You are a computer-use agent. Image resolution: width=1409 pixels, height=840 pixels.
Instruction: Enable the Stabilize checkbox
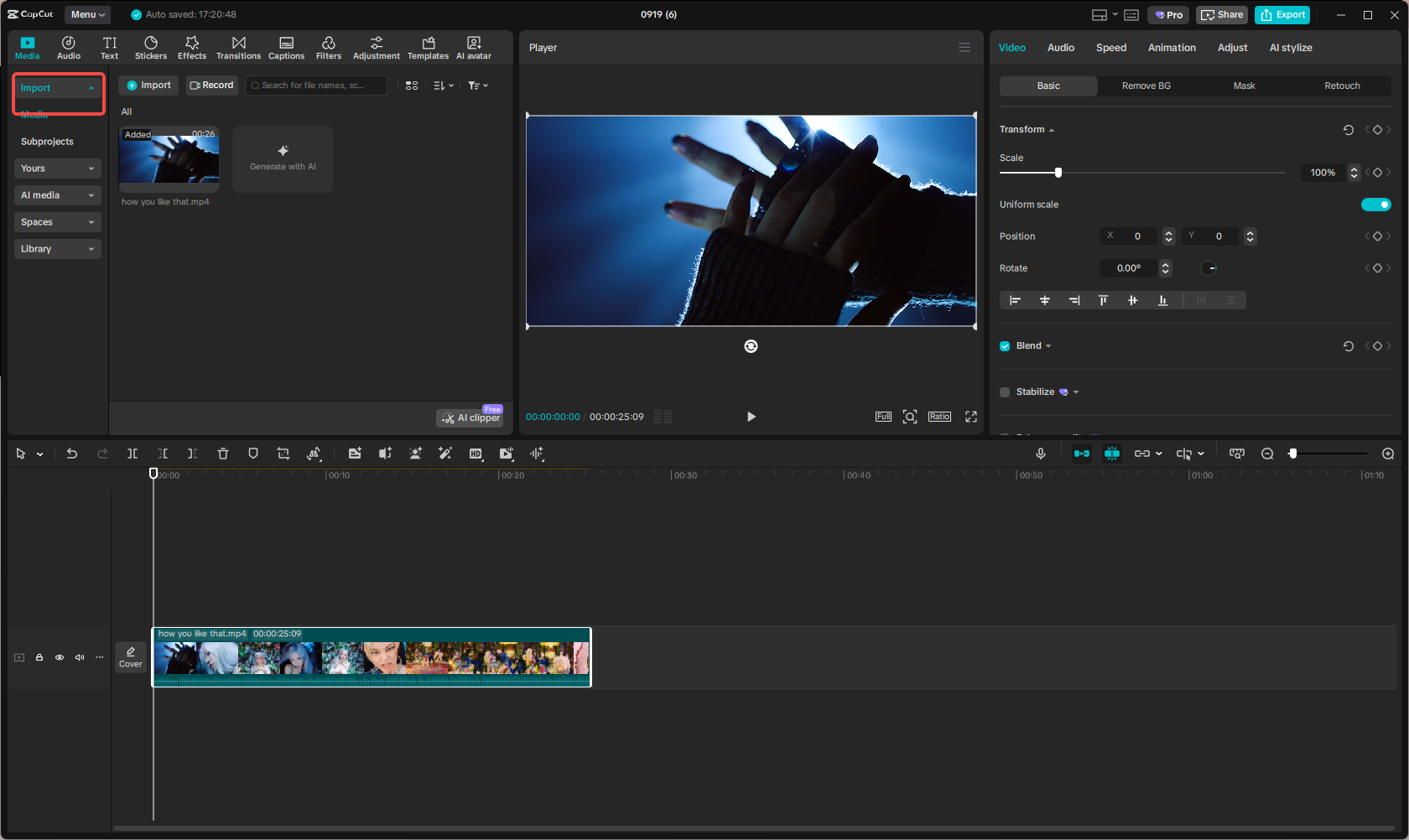(1005, 392)
